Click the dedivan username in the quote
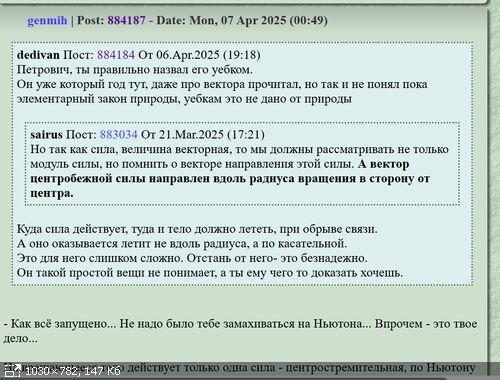The height and width of the screenshot is (380, 500). click(38, 55)
